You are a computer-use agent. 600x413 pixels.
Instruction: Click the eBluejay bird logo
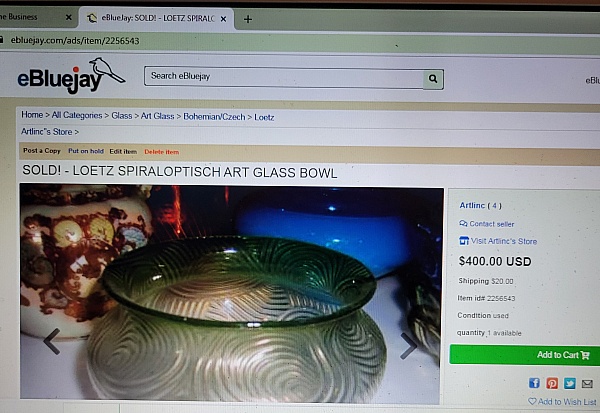point(71,76)
